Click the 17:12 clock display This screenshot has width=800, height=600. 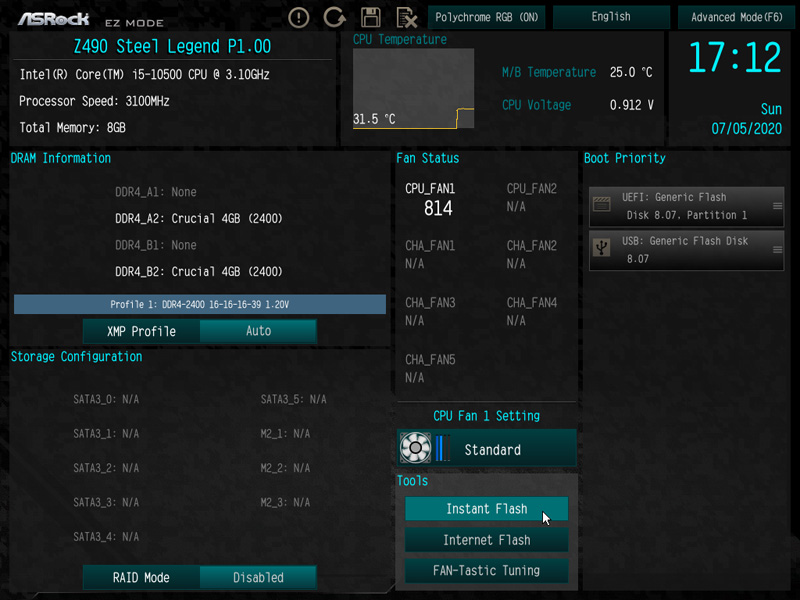pyautogui.click(x=734, y=57)
